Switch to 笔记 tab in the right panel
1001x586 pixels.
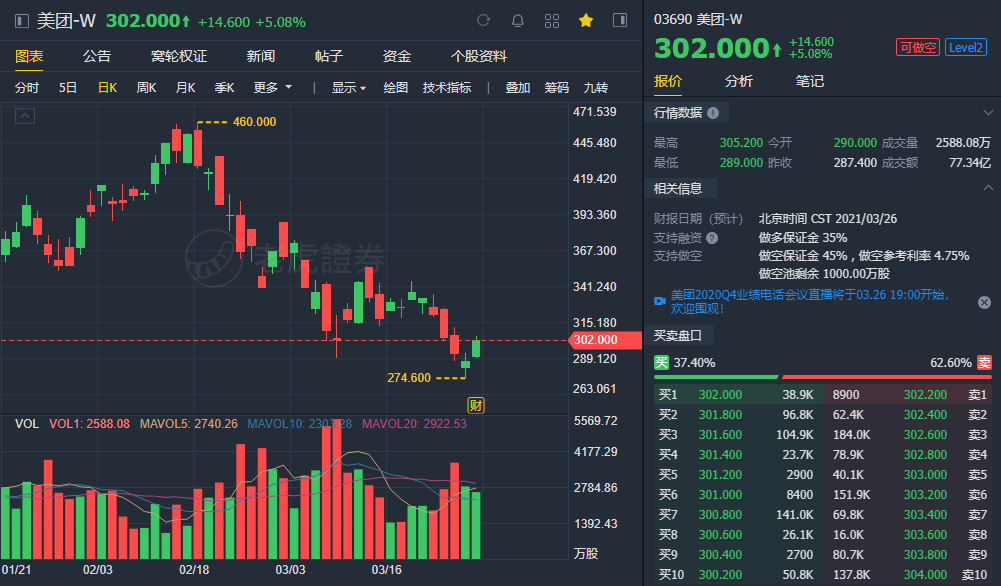point(809,81)
